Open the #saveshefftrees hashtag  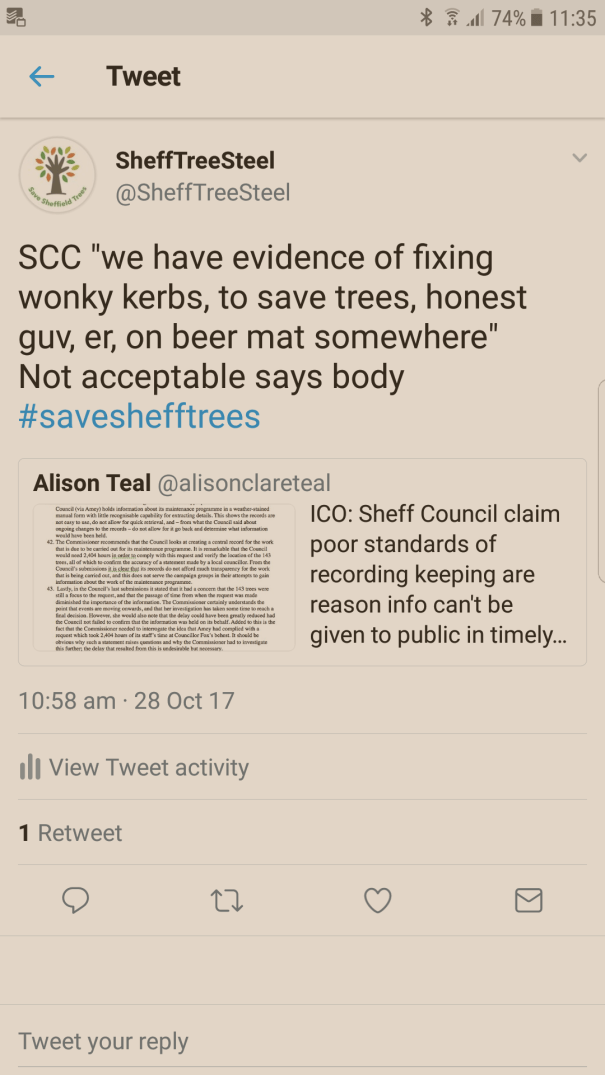pyautogui.click(x=139, y=416)
